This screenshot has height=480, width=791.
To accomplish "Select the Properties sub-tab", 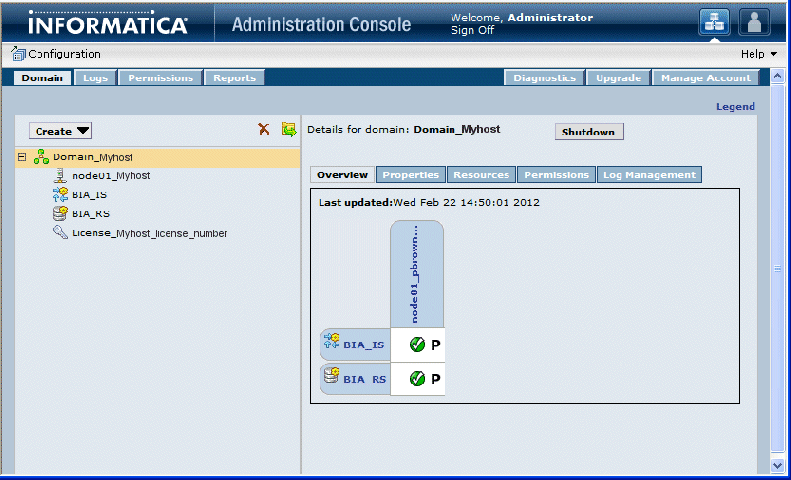I will point(411,174).
